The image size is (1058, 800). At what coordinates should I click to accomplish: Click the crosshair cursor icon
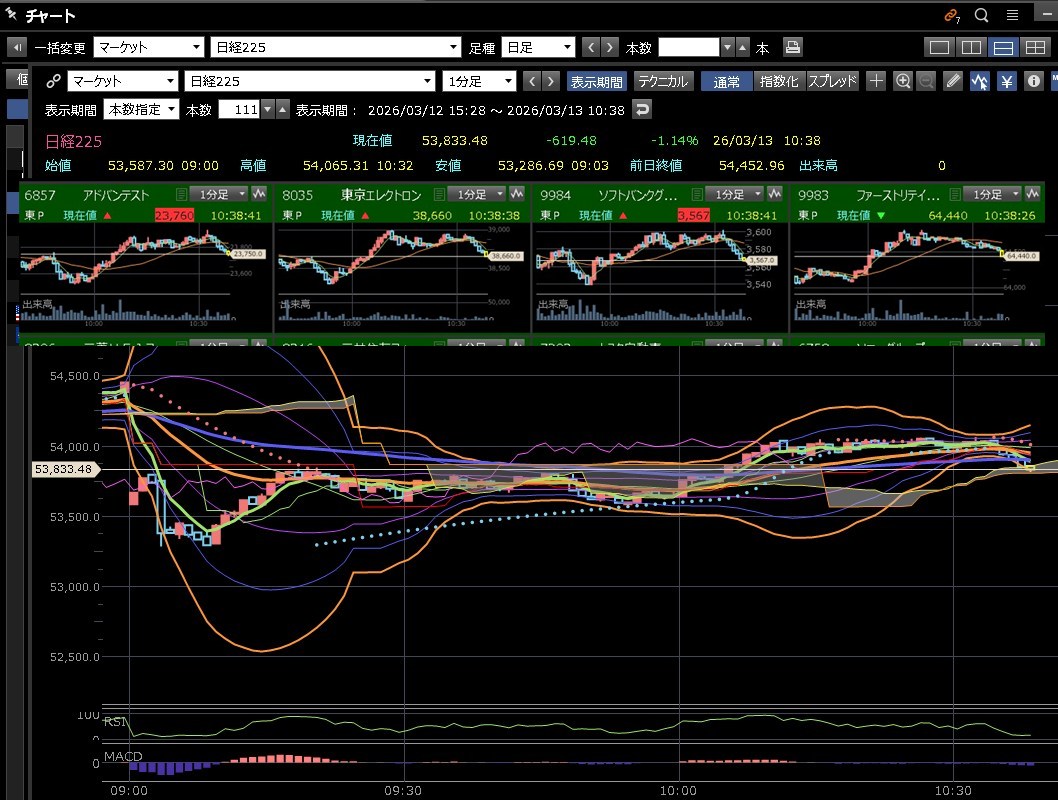click(876, 81)
